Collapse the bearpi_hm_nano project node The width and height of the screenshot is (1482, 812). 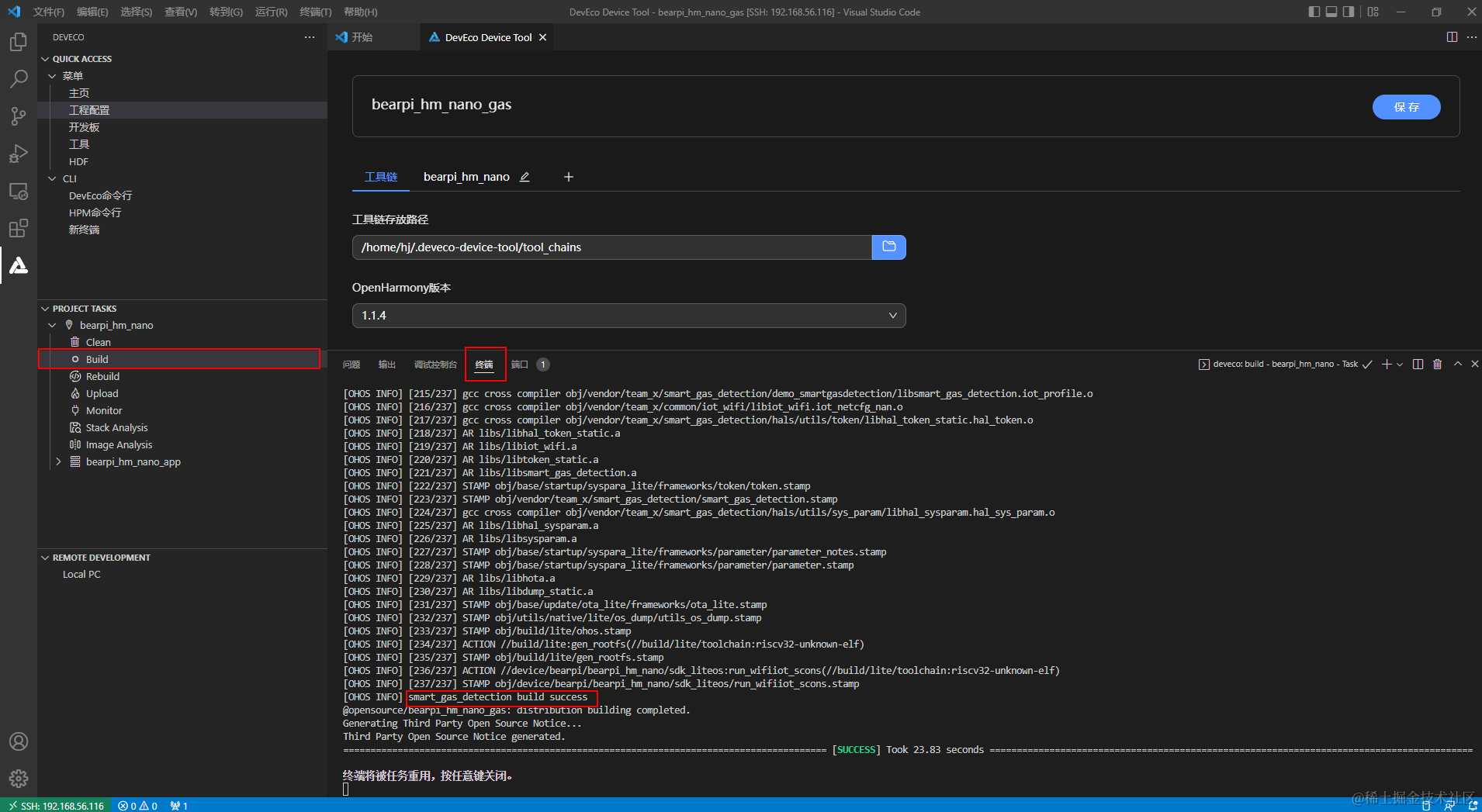click(52, 326)
